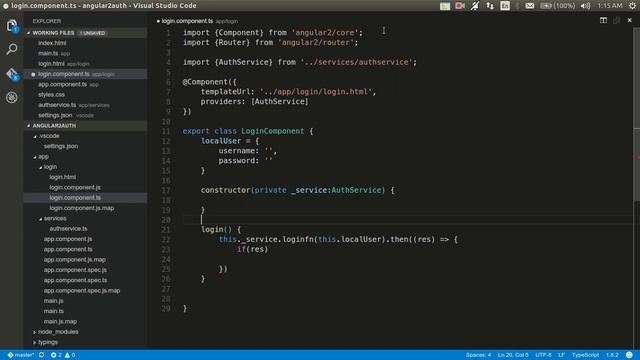
Task: Click the green tray icon left of recorder
Action: pos(445,6)
